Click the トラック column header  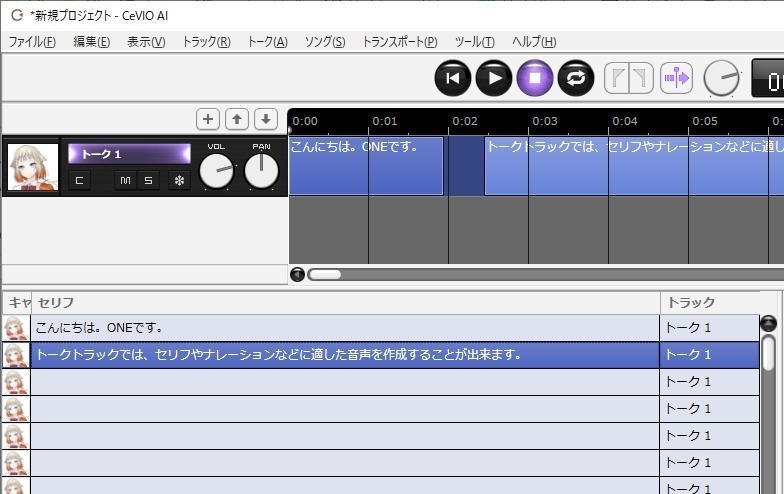click(x=710, y=302)
